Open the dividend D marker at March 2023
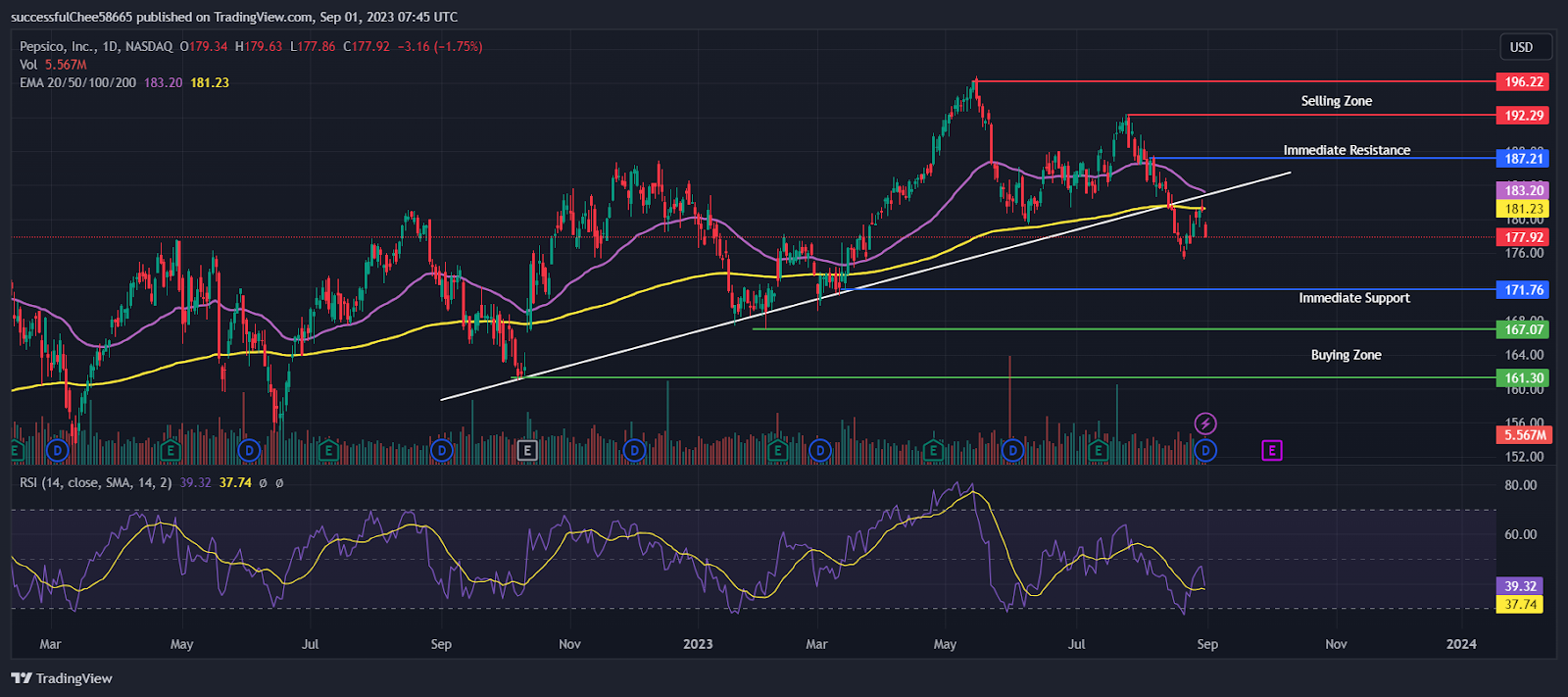Viewport: 1568px width, 697px height. tap(820, 451)
